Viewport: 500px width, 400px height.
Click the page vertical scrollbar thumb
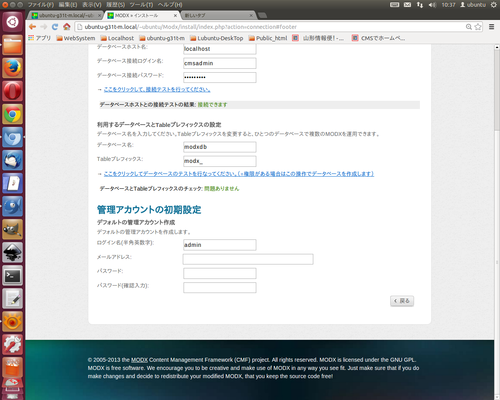click(497, 90)
